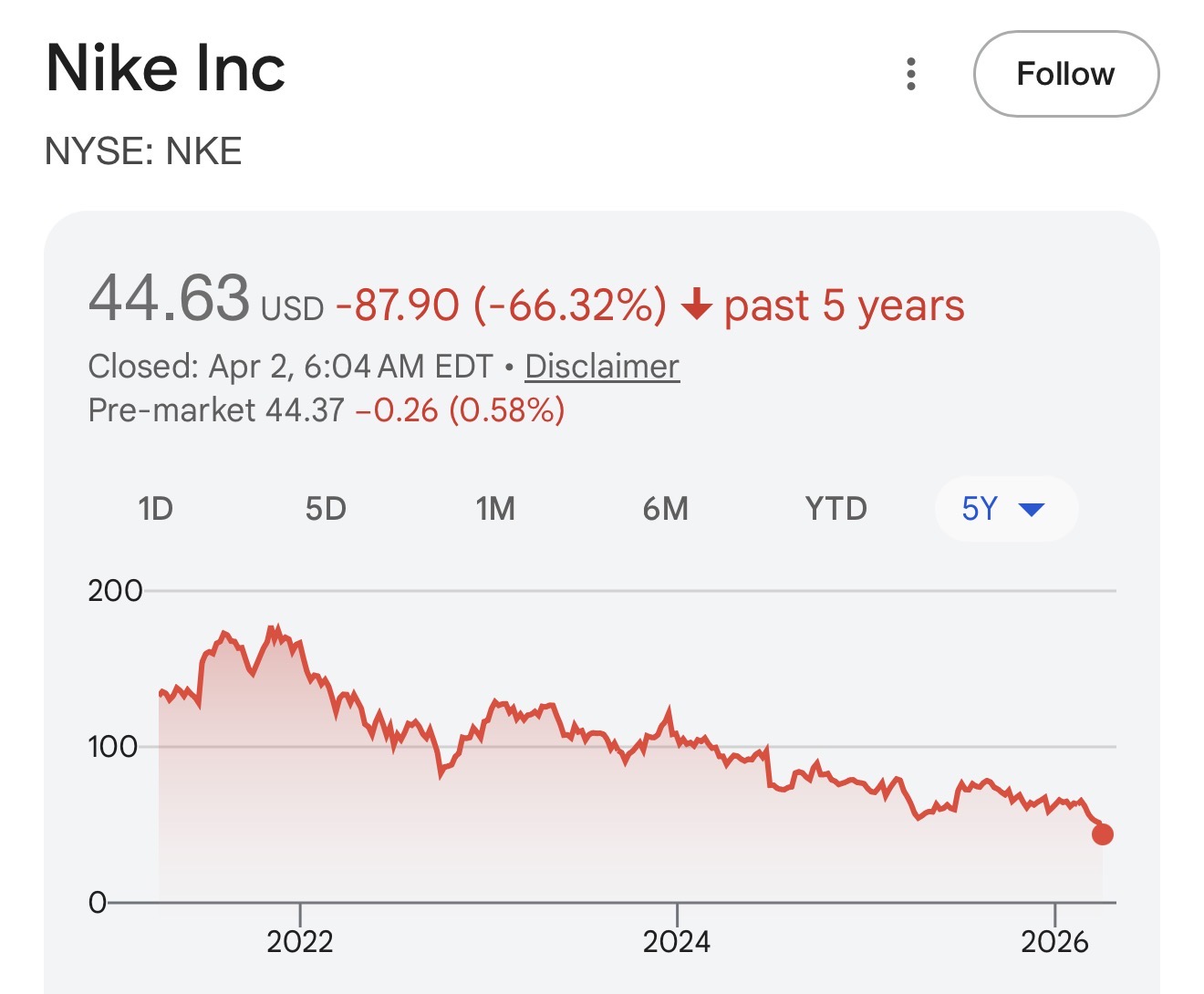This screenshot has width=1204, height=994.
Task: Show the 1M price chart
Action: [x=495, y=508]
